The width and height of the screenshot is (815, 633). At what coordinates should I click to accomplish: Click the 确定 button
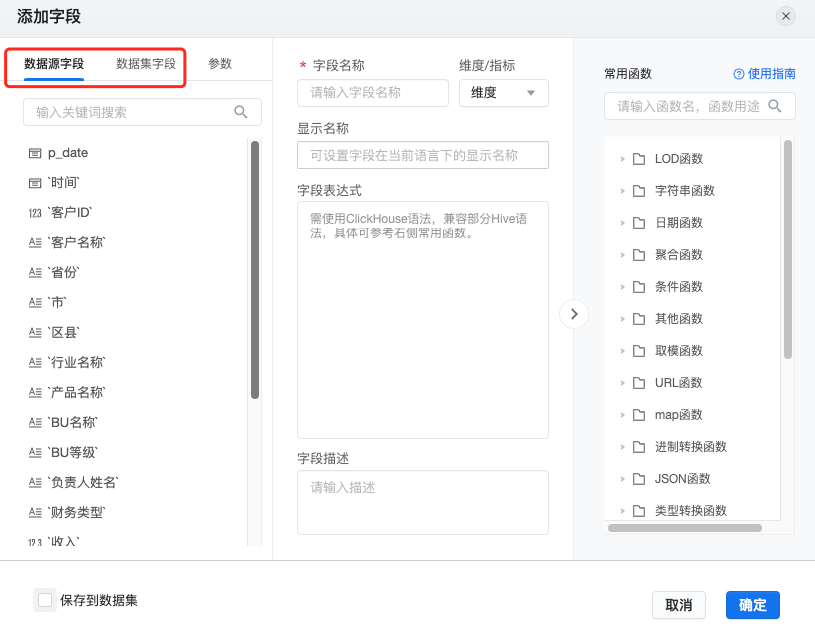[752, 605]
